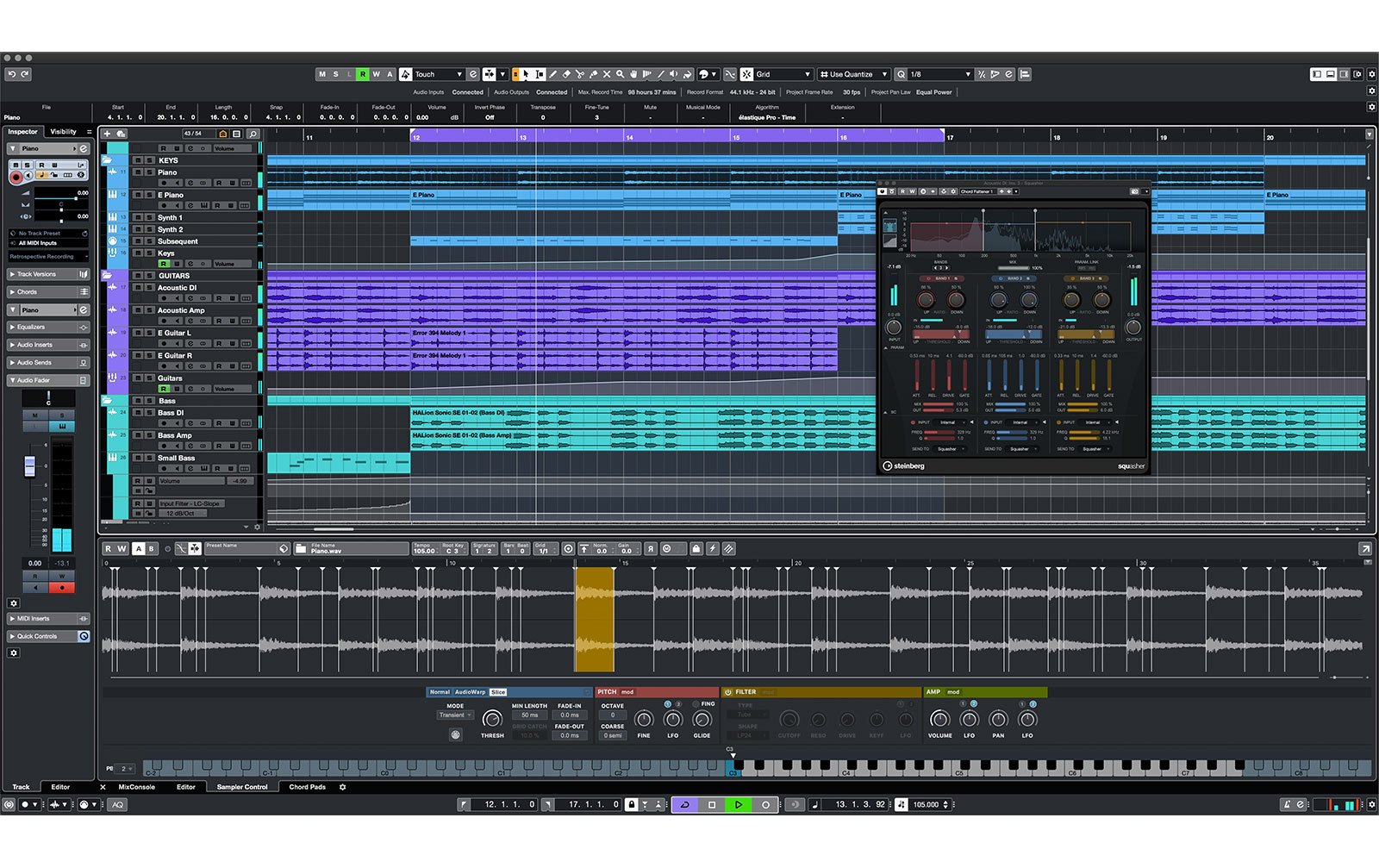Select the Zoom magnifier tool
The width and height of the screenshot is (1379, 868).
[x=621, y=74]
